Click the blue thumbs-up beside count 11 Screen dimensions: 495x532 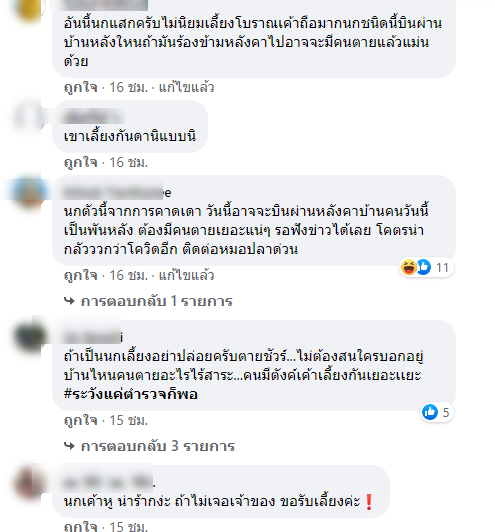tap(423, 267)
